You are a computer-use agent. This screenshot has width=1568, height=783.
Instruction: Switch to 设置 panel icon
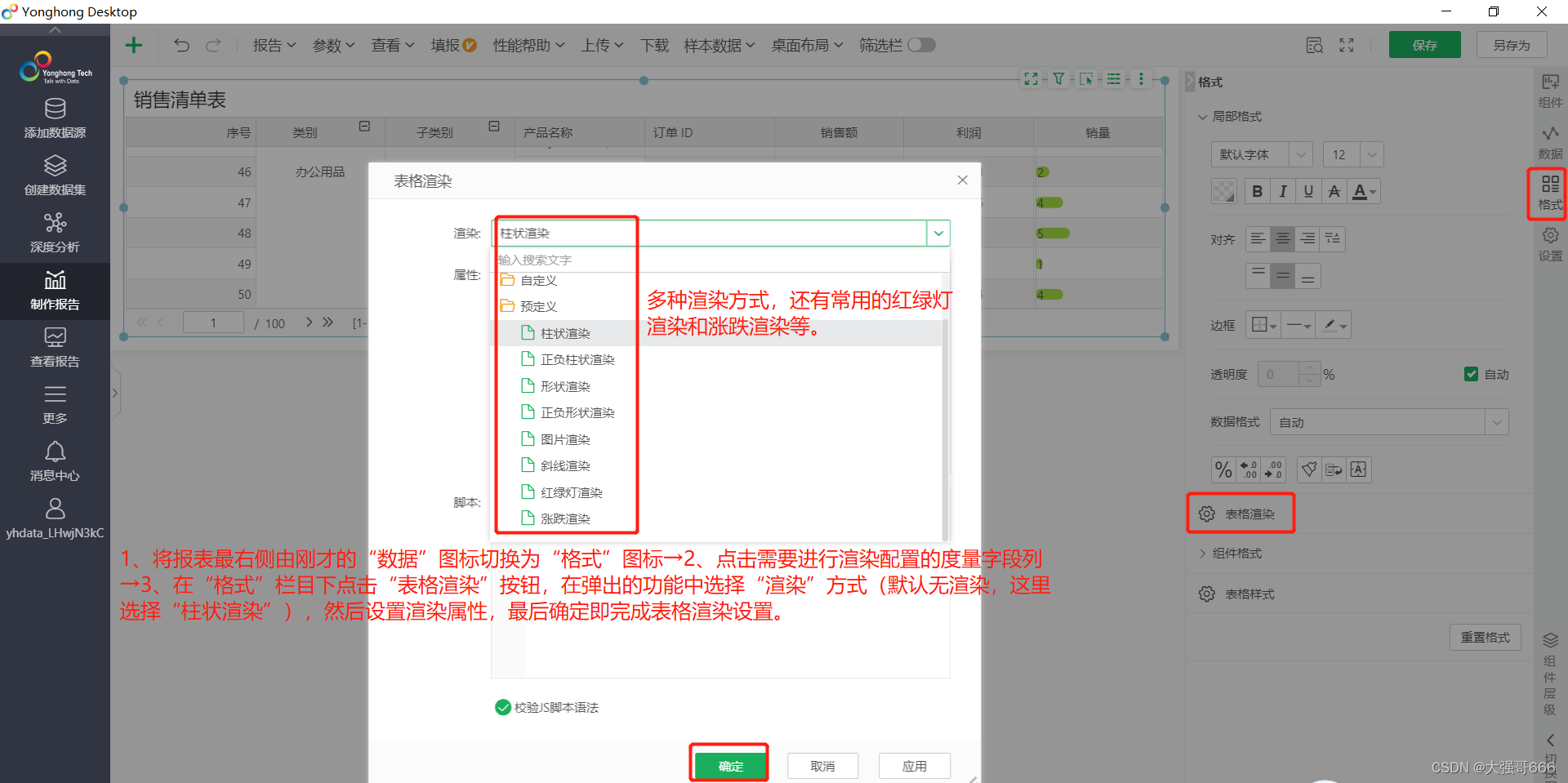click(1550, 244)
